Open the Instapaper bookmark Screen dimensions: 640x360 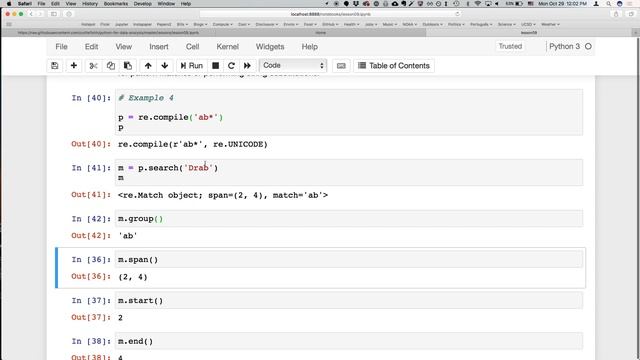[x=142, y=24]
